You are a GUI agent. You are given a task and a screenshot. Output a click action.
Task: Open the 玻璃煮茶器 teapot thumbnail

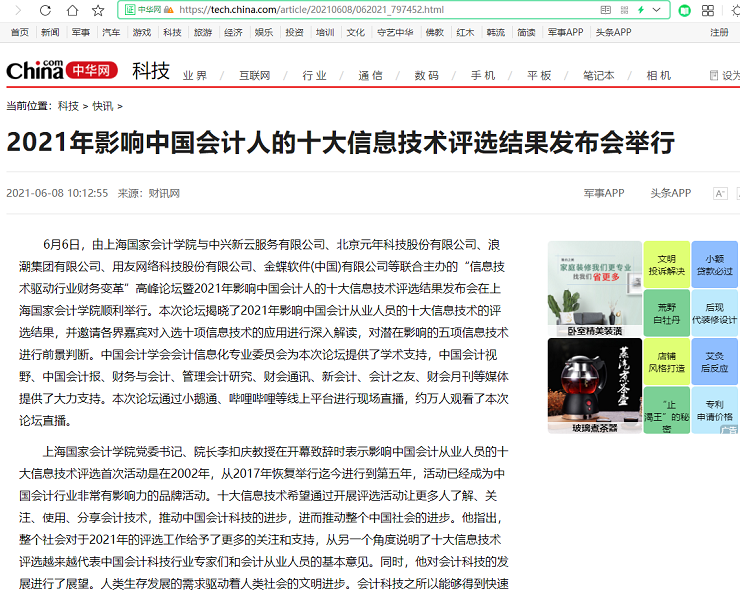594,385
